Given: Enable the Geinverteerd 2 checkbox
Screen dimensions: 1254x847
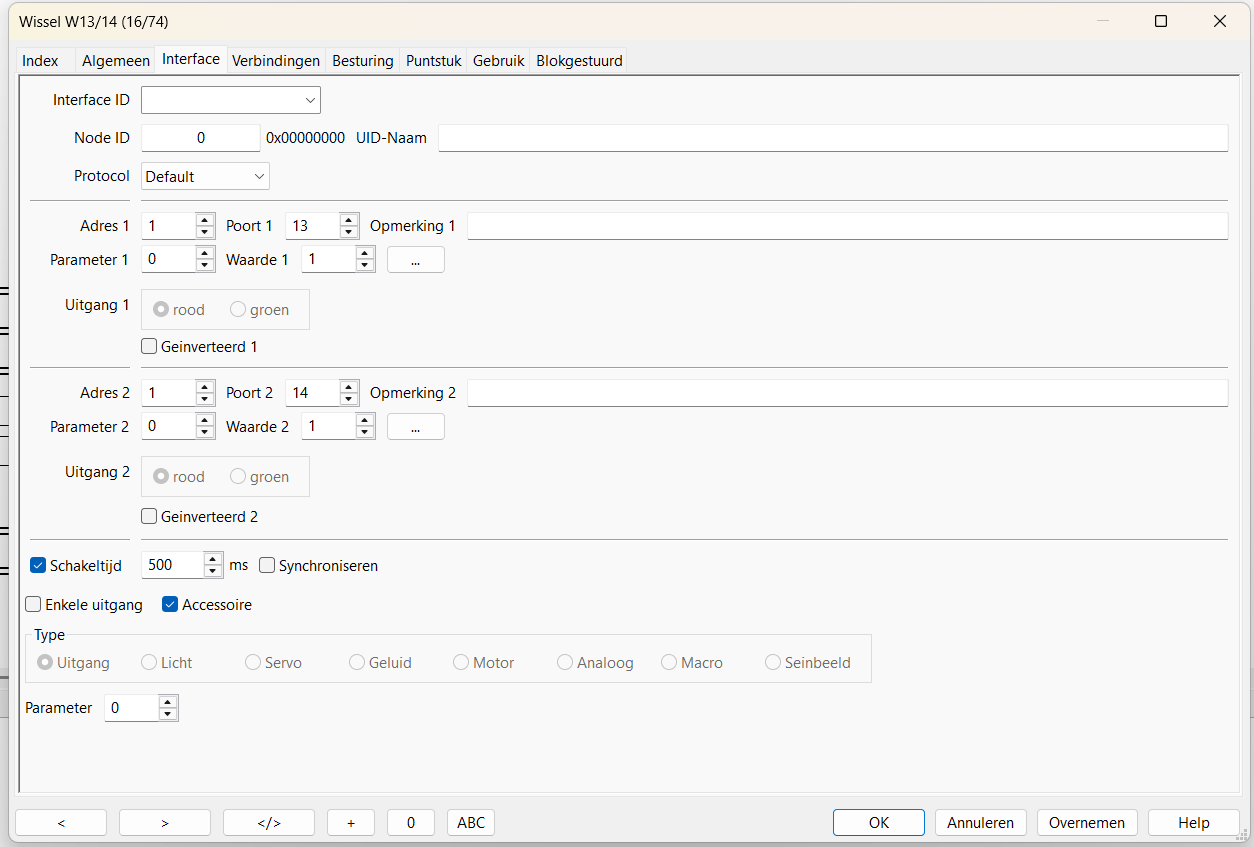Looking at the screenshot, I should pyautogui.click(x=149, y=517).
